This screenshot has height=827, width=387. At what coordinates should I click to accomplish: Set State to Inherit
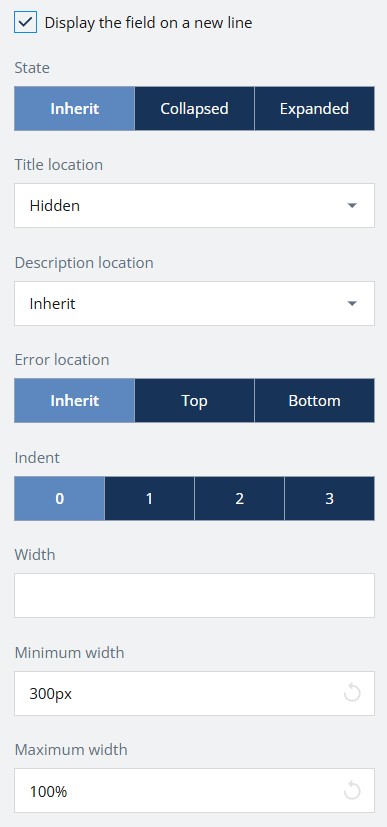click(74, 109)
